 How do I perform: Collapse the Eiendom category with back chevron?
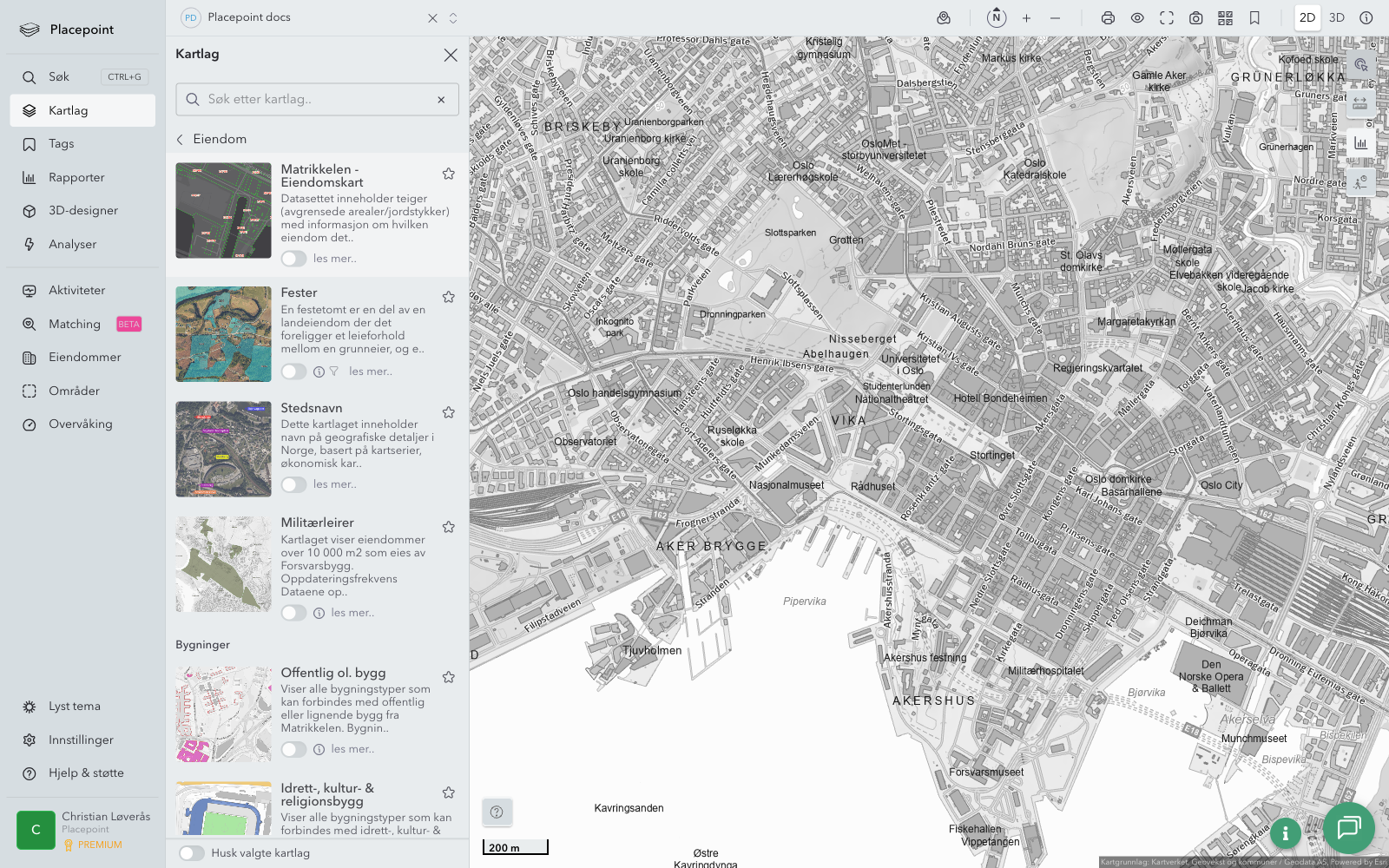[181, 139]
